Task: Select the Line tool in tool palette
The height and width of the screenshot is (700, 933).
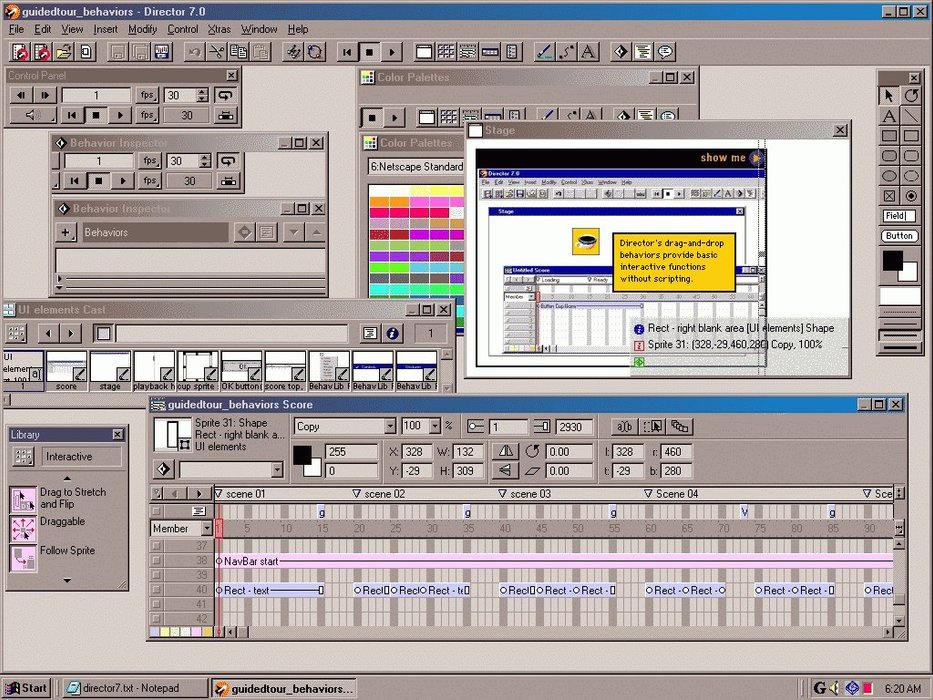Action: [x=911, y=116]
